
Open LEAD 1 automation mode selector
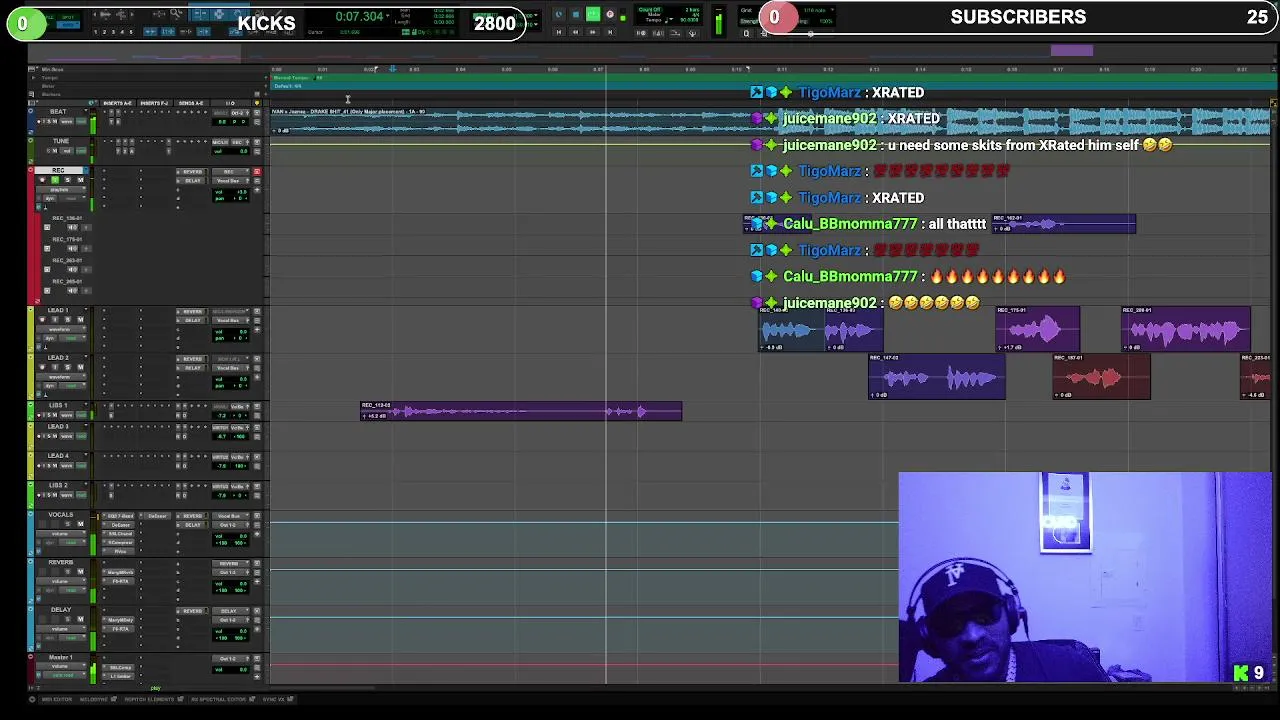point(73,338)
